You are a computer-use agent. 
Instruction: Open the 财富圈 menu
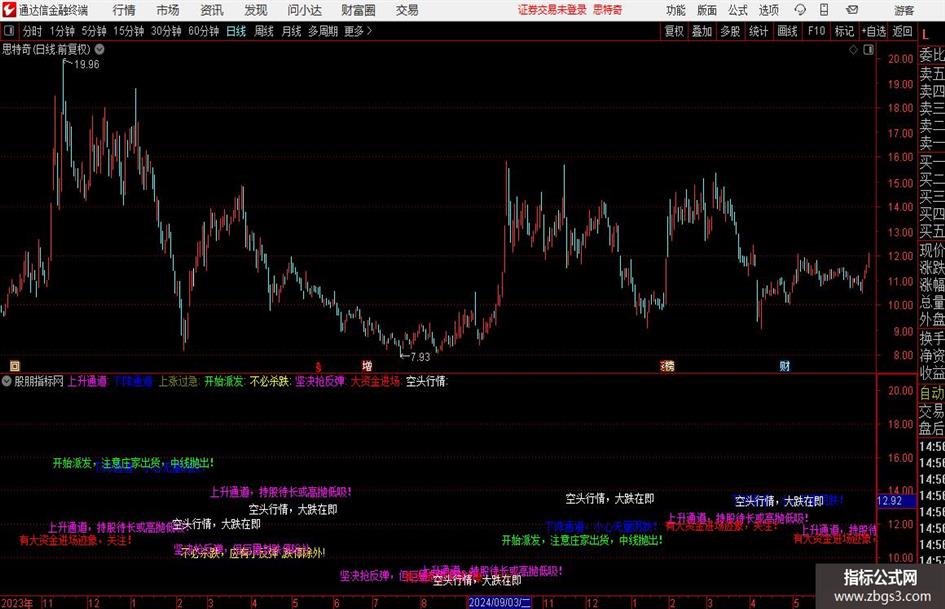[x=358, y=10]
